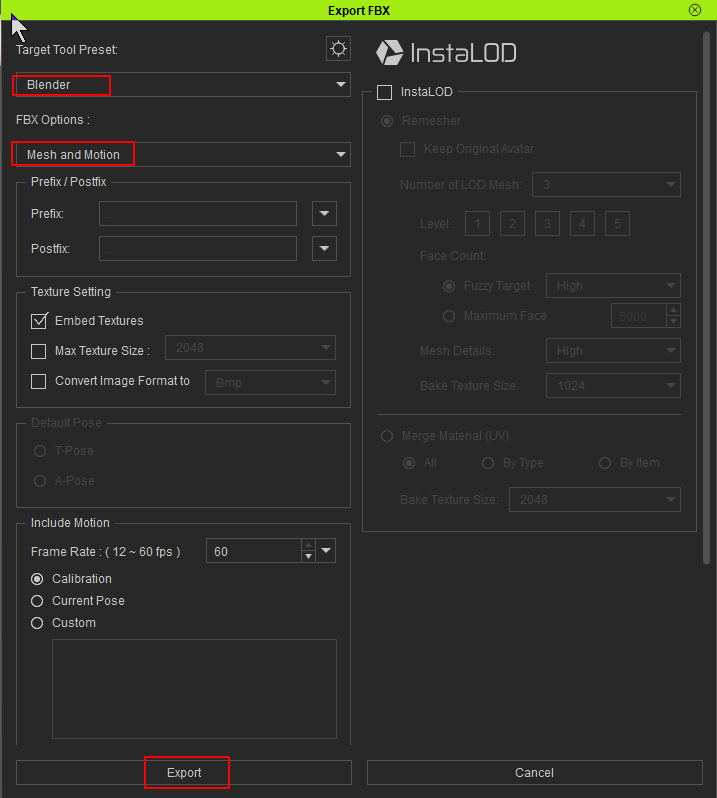The image size is (717, 798).
Task: Select LOD Level 1 button
Action: [x=477, y=223]
